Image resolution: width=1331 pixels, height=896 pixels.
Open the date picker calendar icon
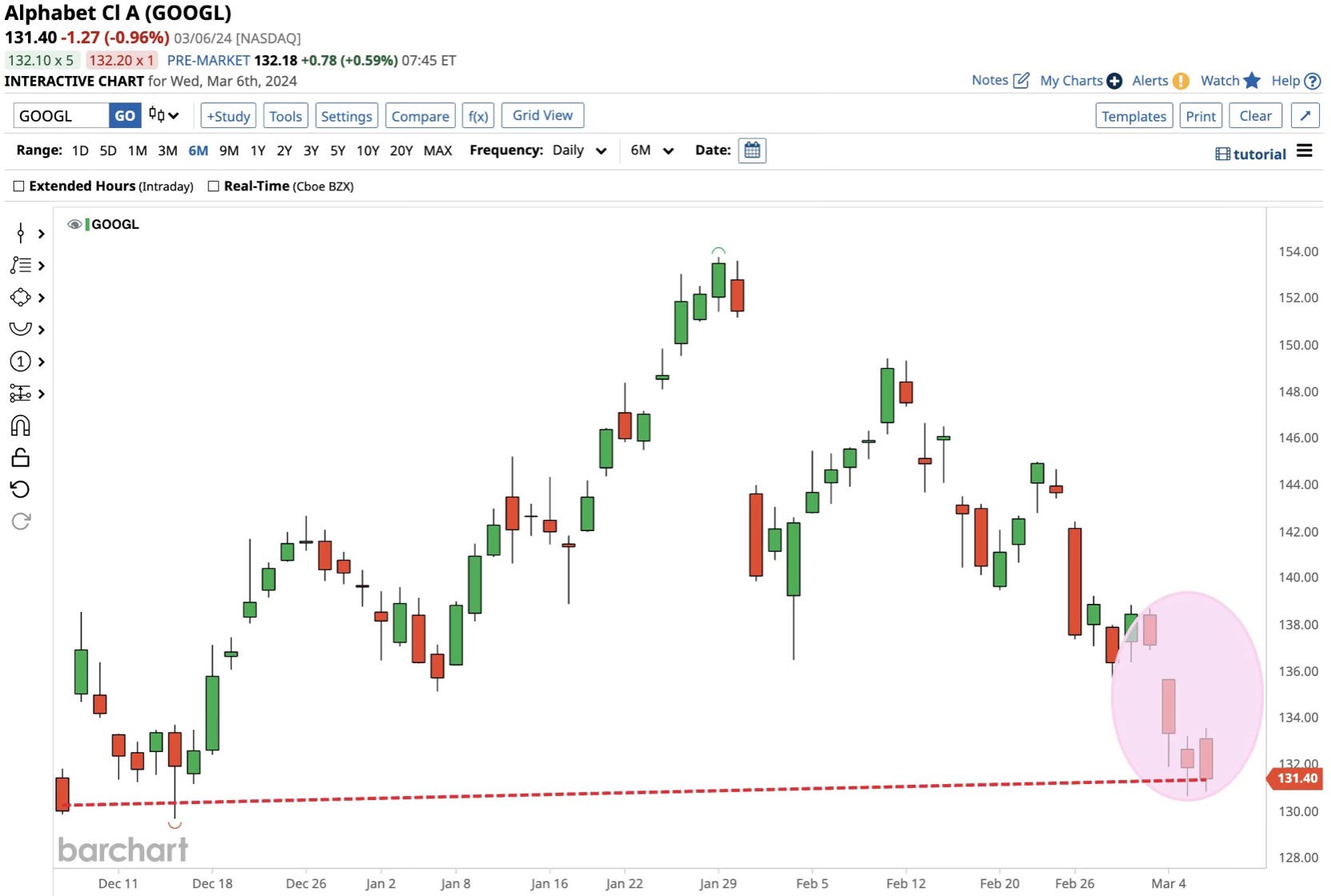[x=752, y=150]
